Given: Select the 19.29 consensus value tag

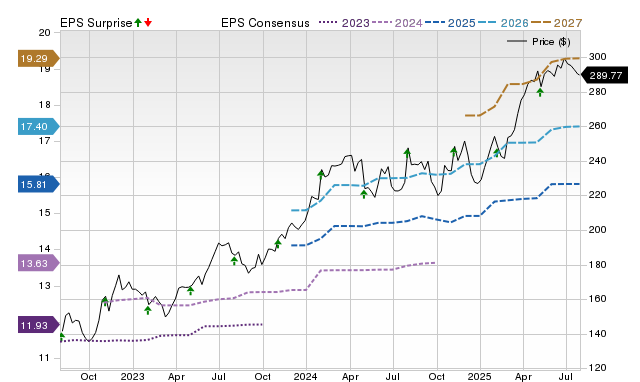Looking at the screenshot, I should [38, 58].
